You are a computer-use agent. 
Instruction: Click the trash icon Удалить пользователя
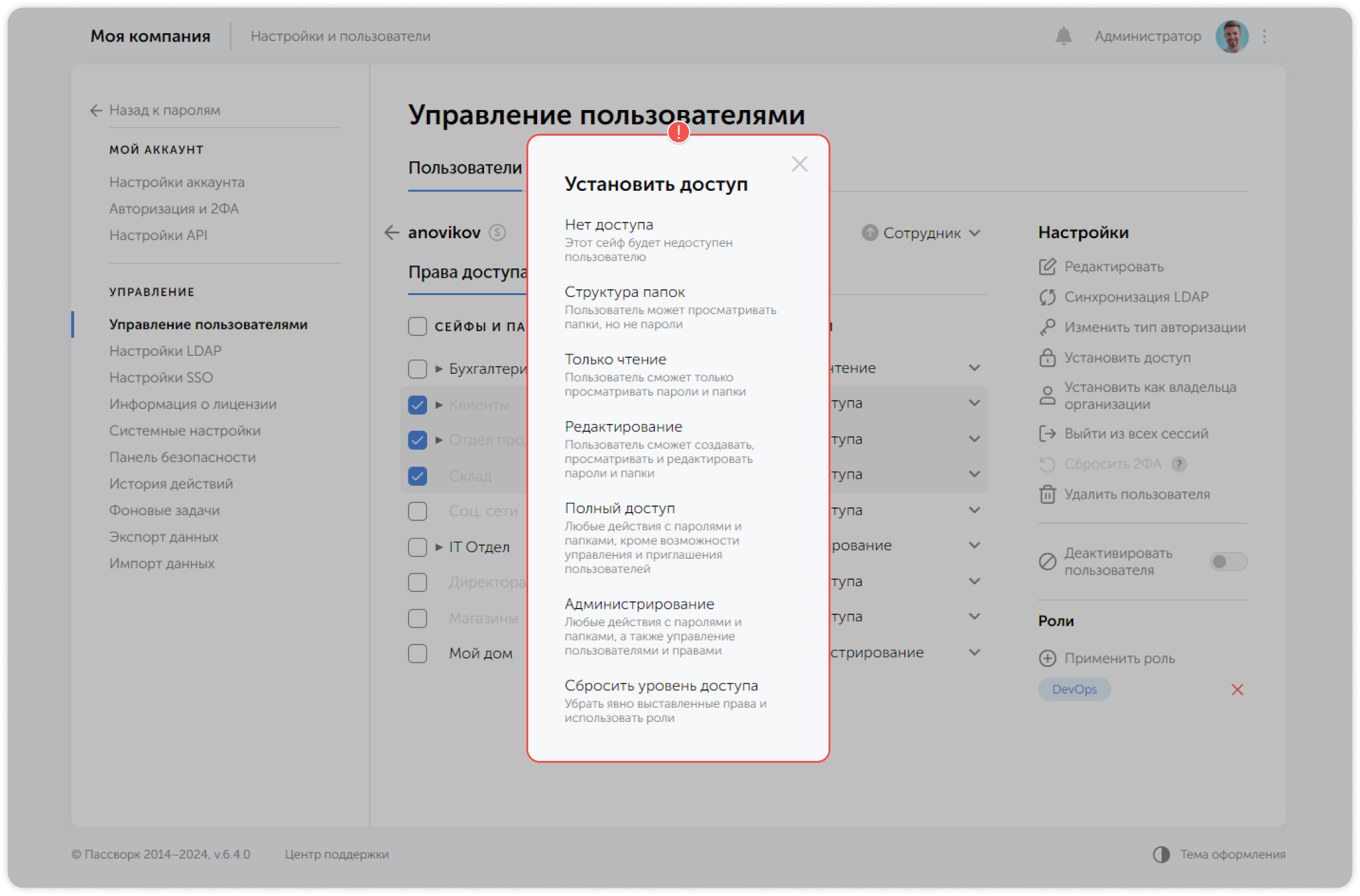(x=1048, y=494)
